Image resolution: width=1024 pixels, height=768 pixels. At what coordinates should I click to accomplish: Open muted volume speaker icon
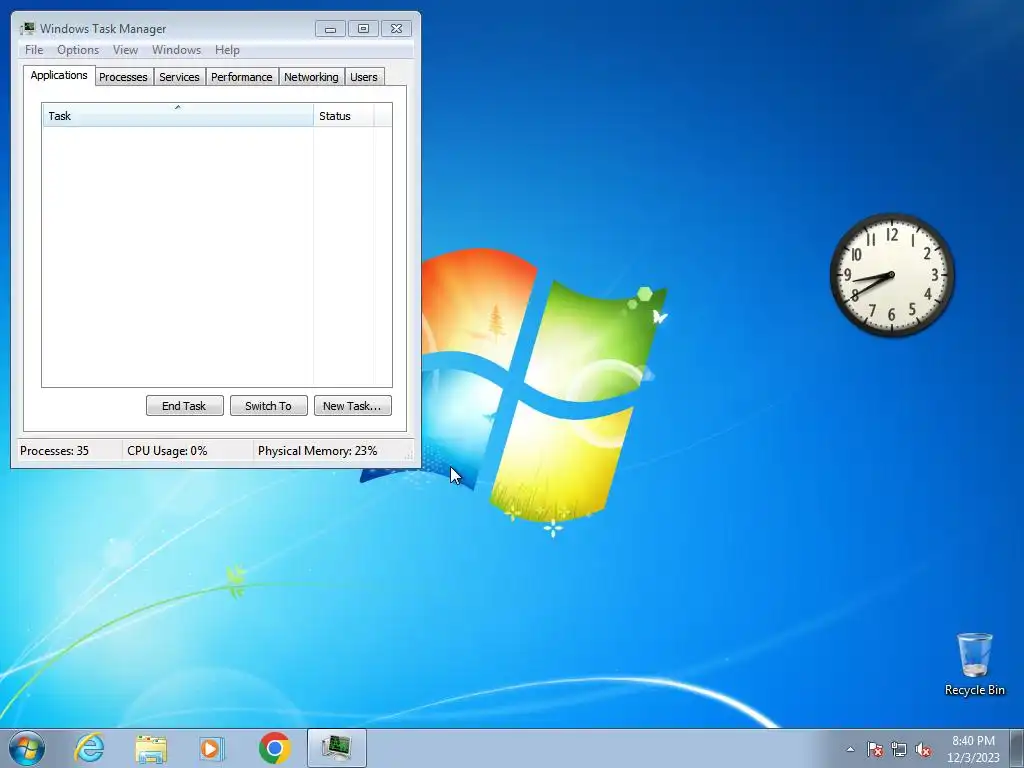click(x=923, y=749)
